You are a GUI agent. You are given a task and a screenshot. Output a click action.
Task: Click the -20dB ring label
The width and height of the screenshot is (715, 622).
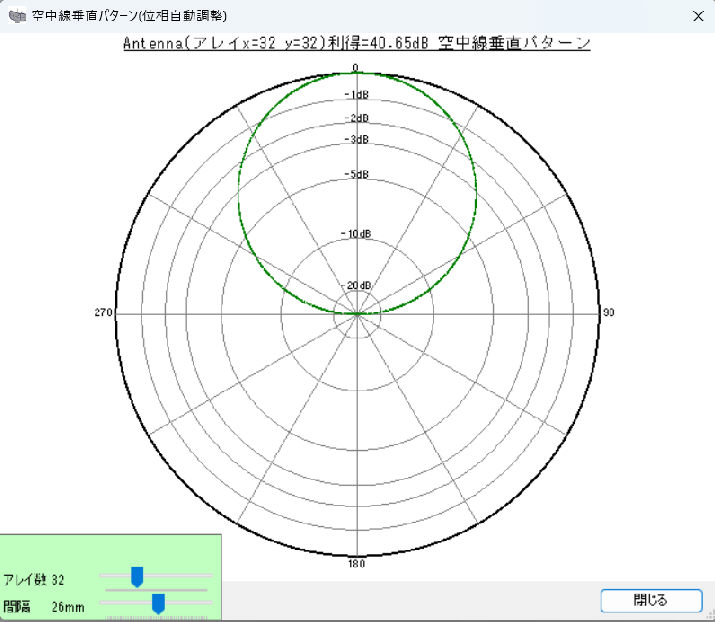[357, 286]
